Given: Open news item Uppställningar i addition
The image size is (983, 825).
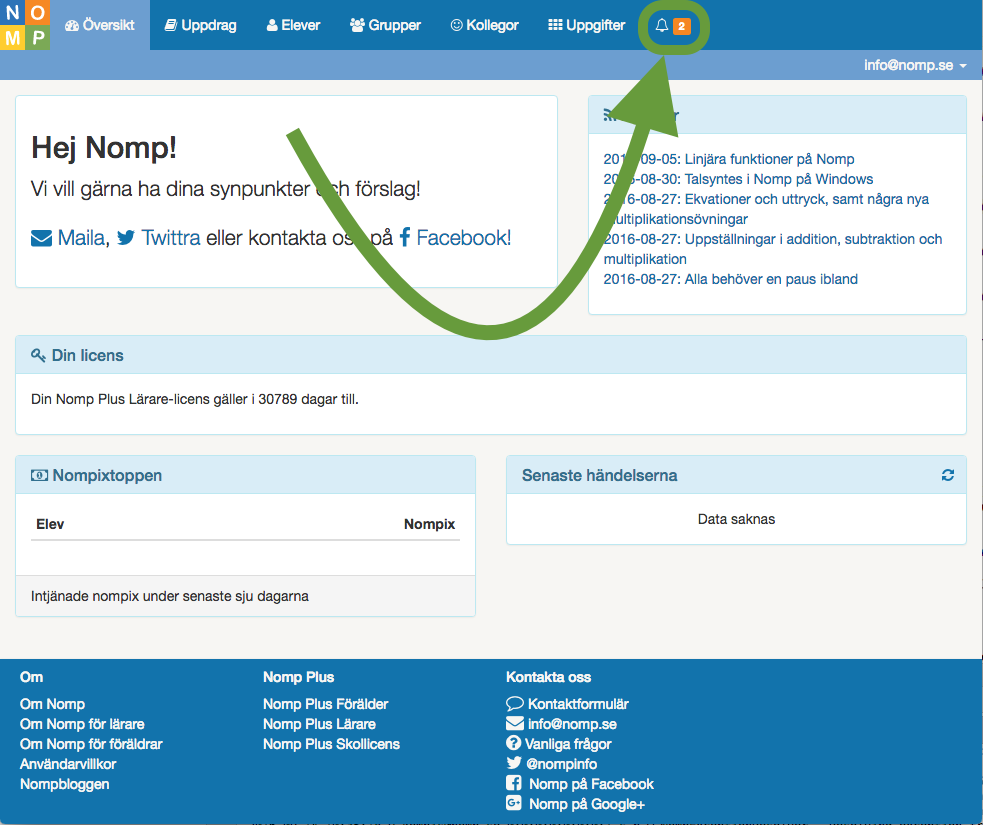Looking at the screenshot, I should (772, 249).
